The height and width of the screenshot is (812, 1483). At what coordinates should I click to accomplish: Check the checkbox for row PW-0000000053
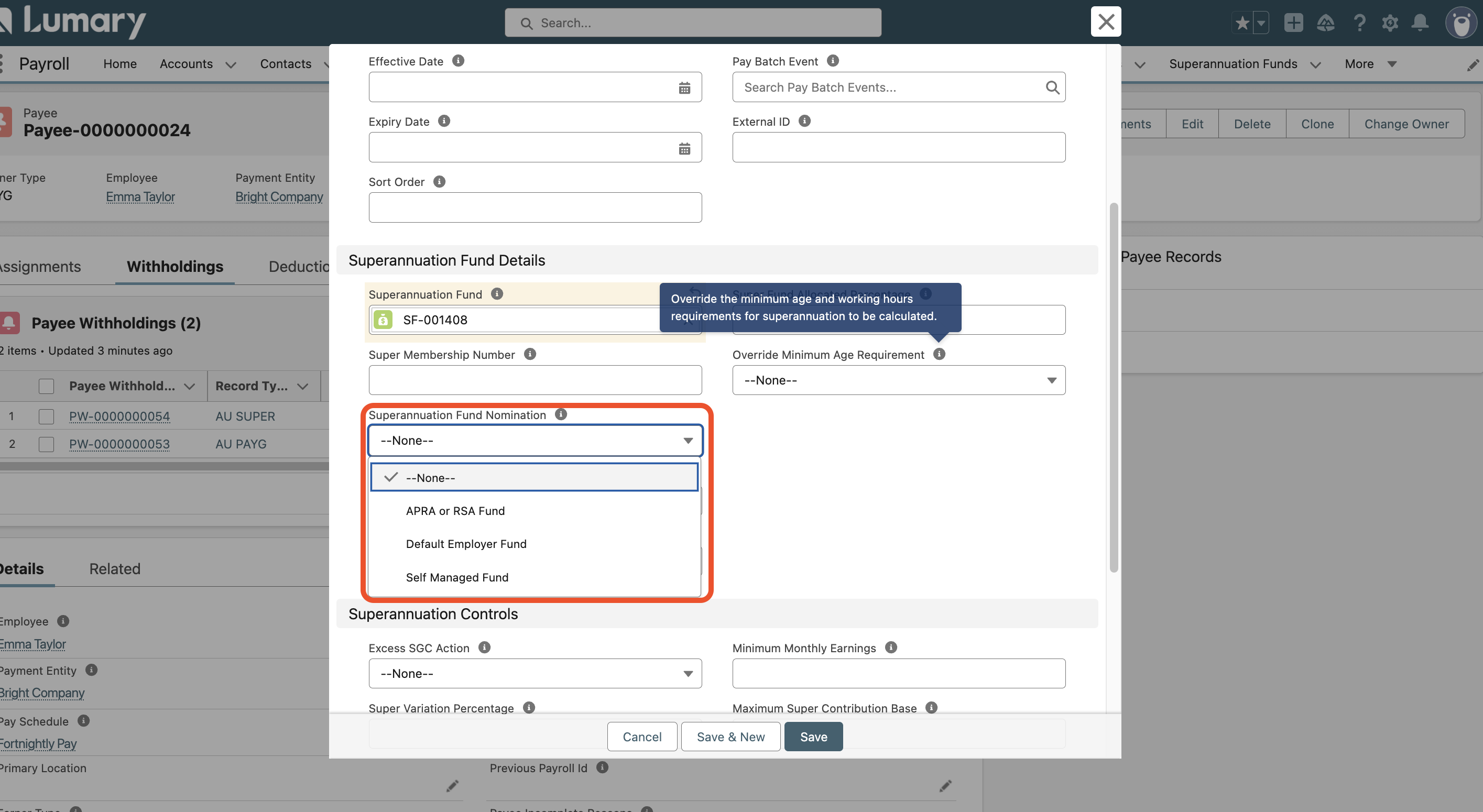click(46, 444)
